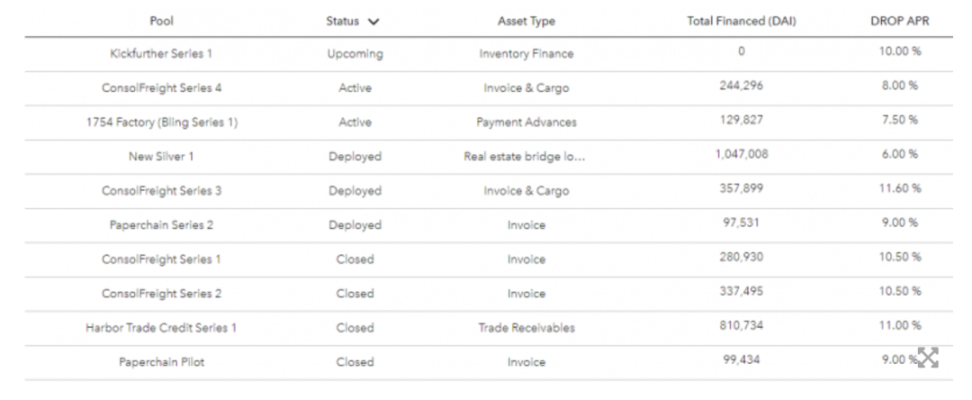Open the Paperchain Series 2 pool
The width and height of the screenshot is (972, 400).
[x=161, y=225]
